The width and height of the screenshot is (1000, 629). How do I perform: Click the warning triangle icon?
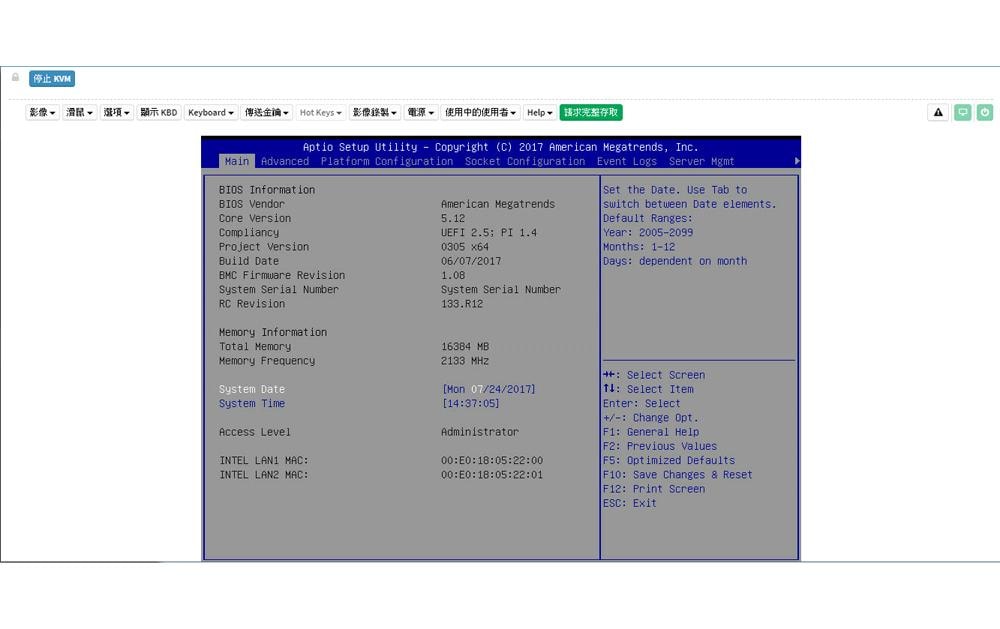(938, 112)
